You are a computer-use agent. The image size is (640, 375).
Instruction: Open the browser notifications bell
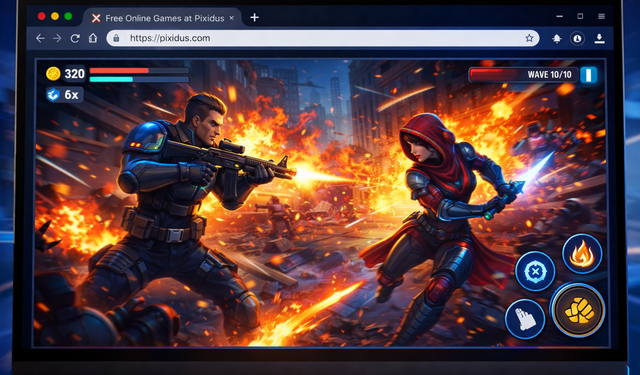click(557, 38)
